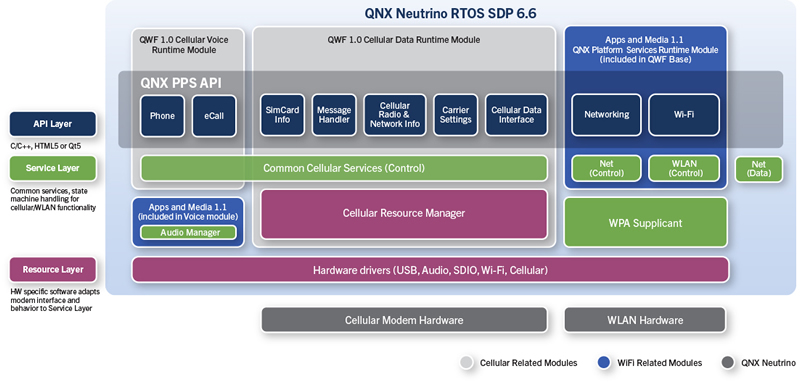Select the Cellular Resource Manager block
The image size is (800, 385).
(404, 214)
